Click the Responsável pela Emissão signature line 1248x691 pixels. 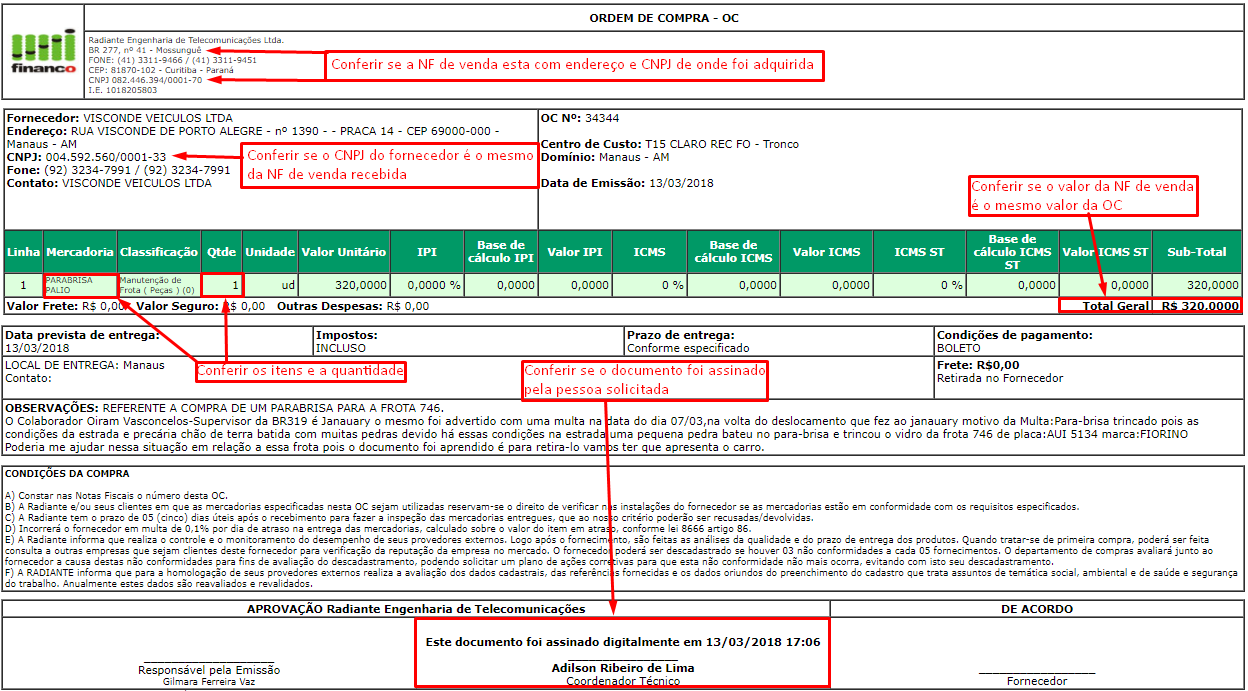pyautogui.click(x=208, y=670)
